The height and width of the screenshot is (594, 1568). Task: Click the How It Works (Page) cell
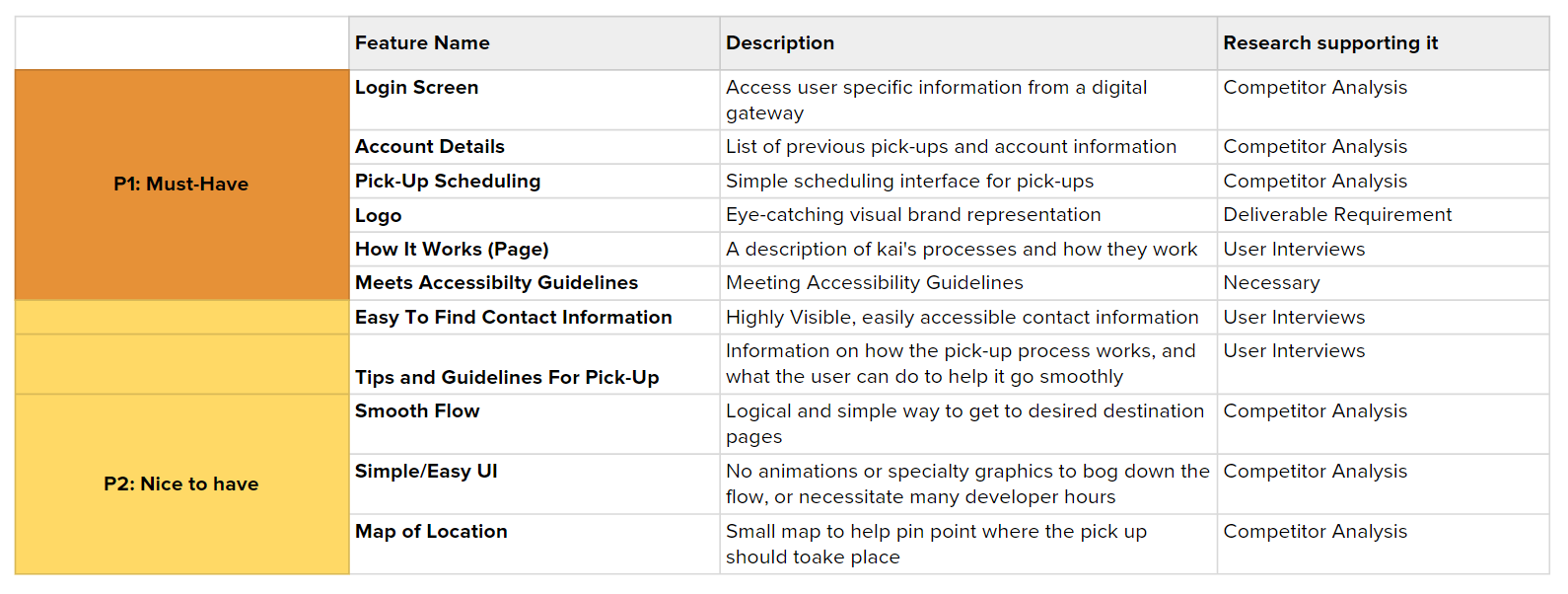point(535,250)
